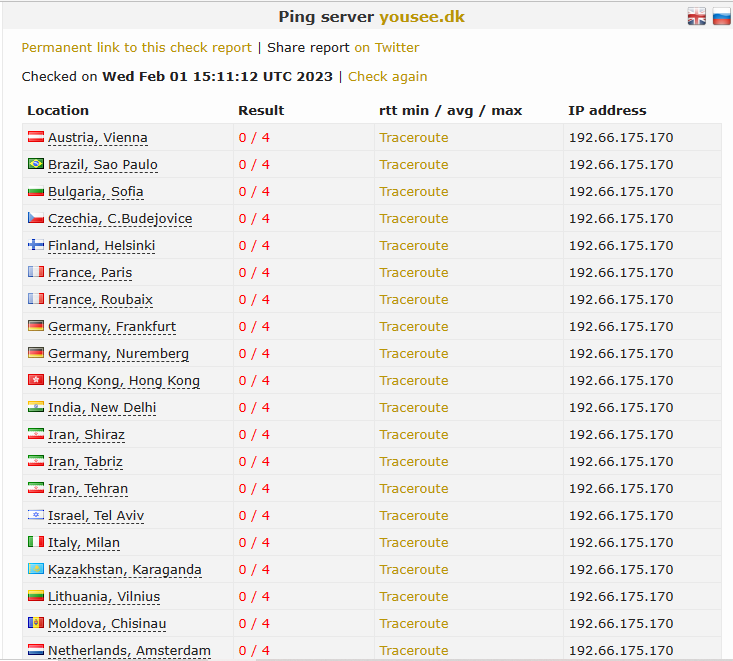Select the Lithuania, Vilnius location
This screenshot has width=733, height=661.
(x=104, y=597)
